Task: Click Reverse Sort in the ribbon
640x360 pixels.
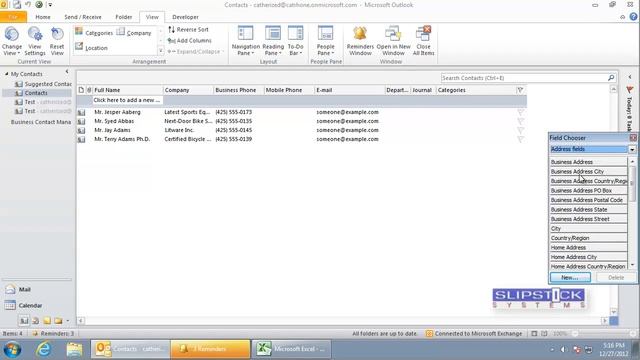Action: (188, 29)
